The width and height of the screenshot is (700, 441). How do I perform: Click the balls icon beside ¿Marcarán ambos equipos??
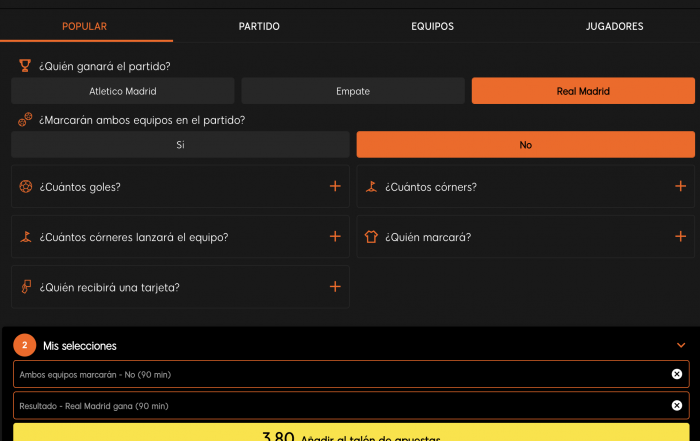point(25,119)
